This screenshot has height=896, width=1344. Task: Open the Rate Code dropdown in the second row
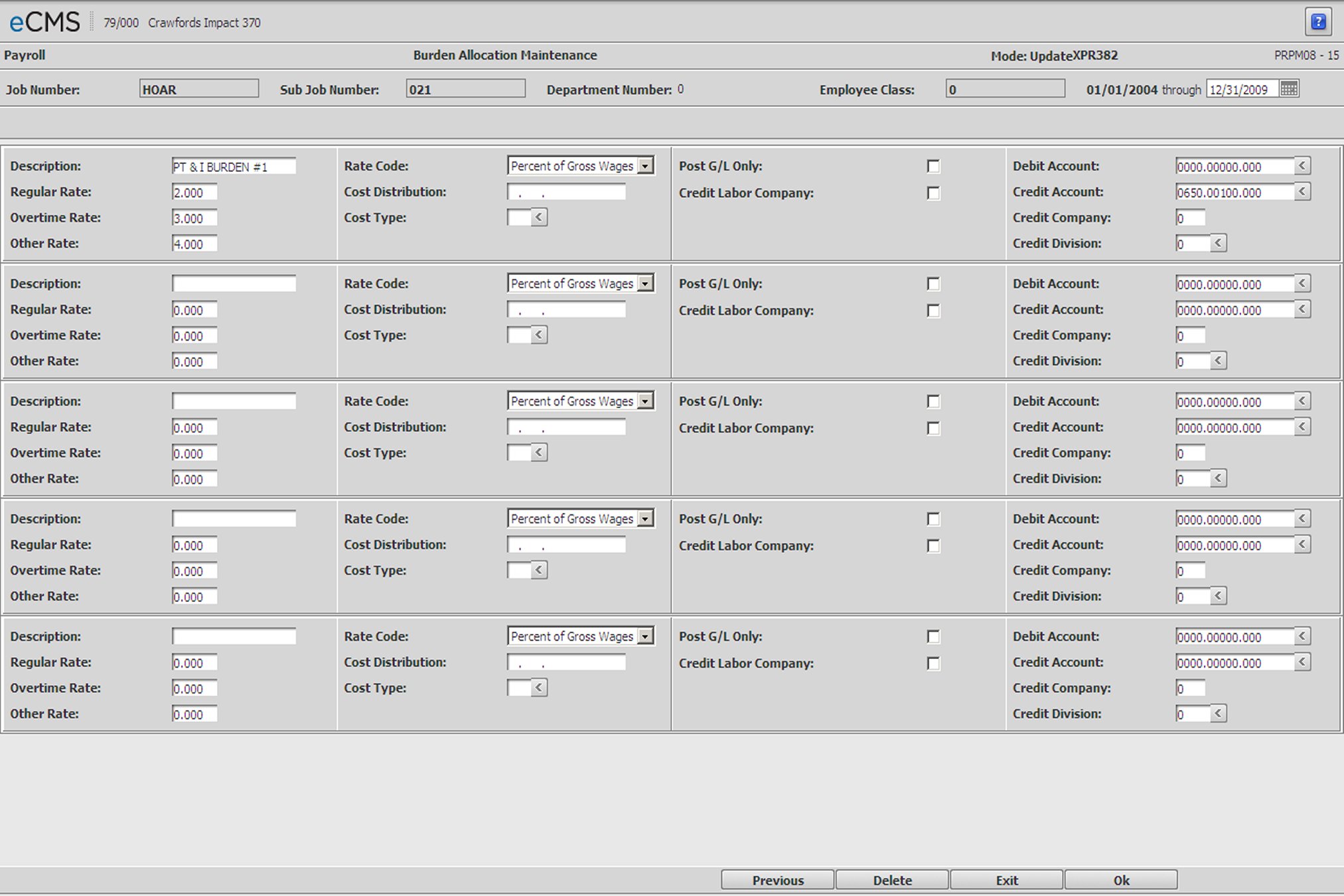(x=644, y=283)
